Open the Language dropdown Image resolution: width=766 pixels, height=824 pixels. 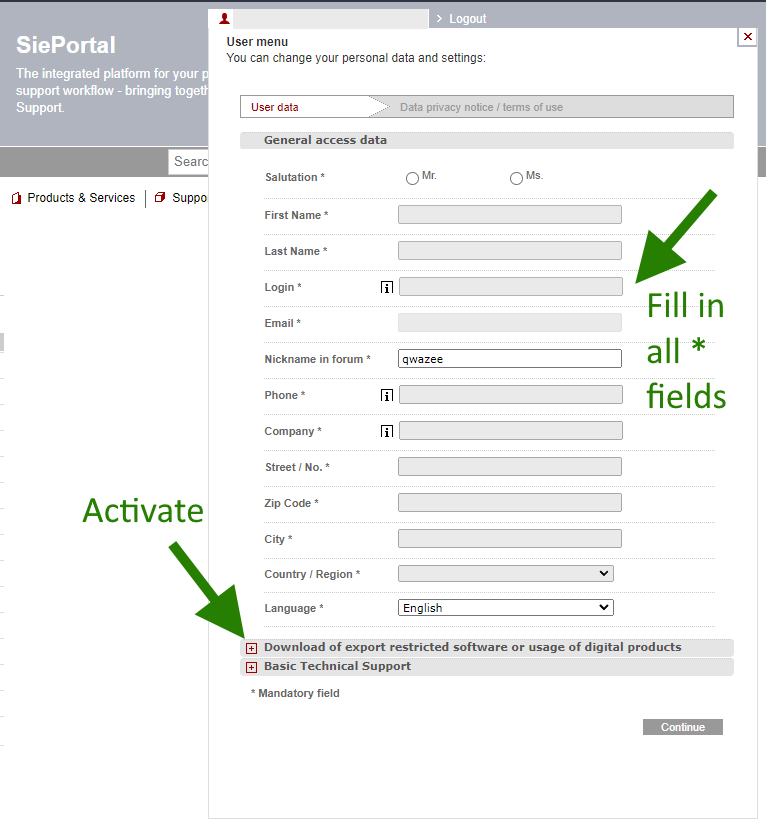coord(505,608)
